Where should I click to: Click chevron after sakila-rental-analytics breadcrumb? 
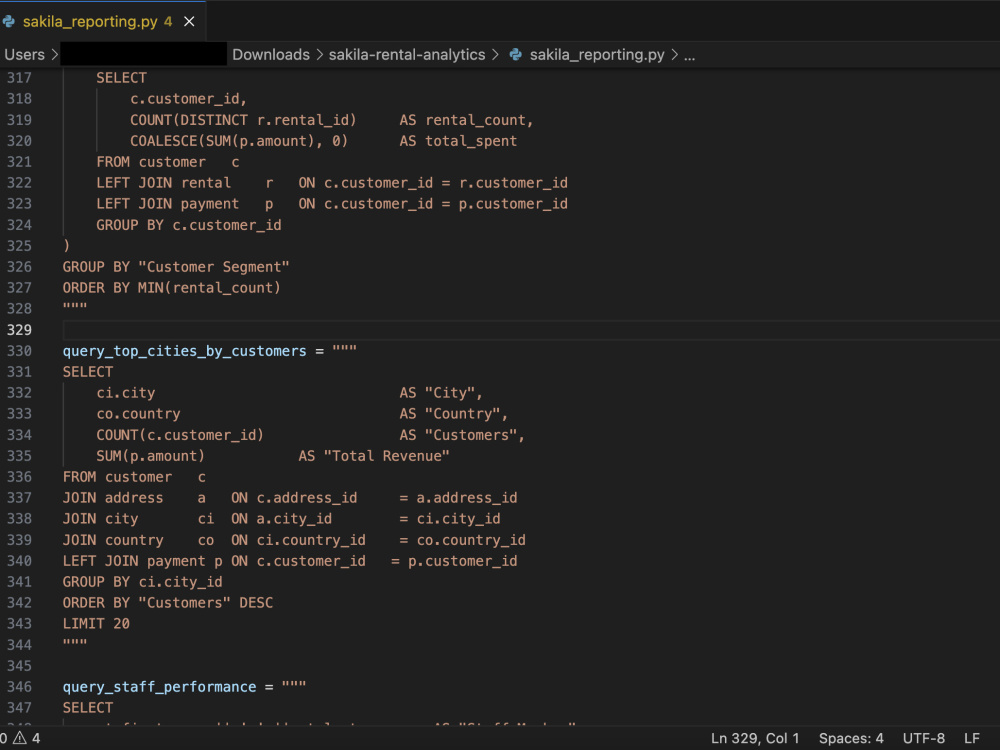pyautogui.click(x=495, y=55)
